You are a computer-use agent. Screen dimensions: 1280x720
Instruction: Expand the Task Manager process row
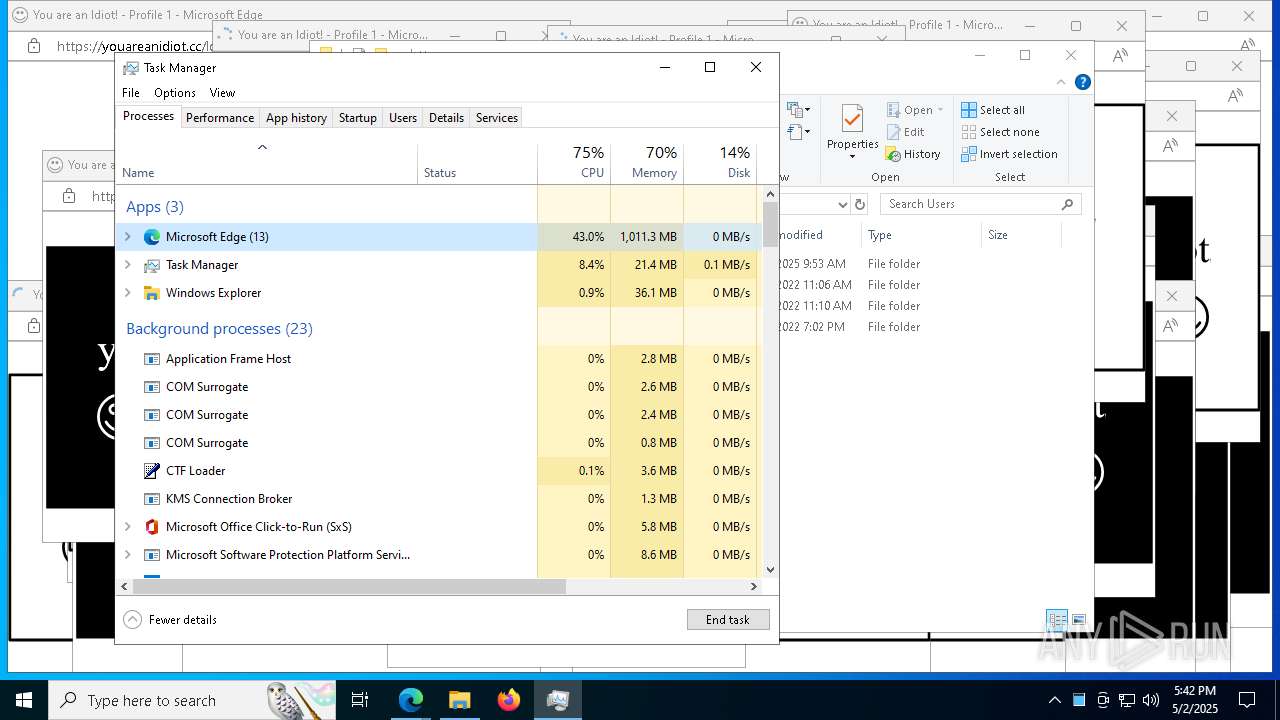(127, 265)
